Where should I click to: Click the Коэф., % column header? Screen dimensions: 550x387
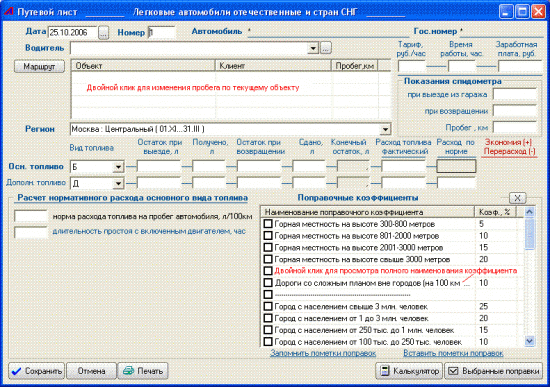pyautogui.click(x=495, y=212)
